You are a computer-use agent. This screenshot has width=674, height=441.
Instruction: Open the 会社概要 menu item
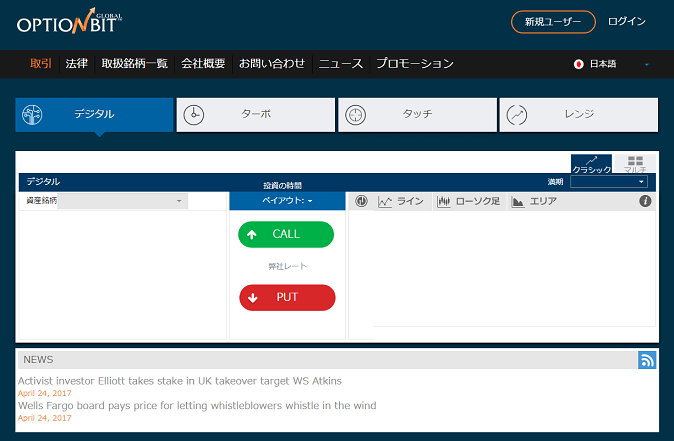pos(203,64)
